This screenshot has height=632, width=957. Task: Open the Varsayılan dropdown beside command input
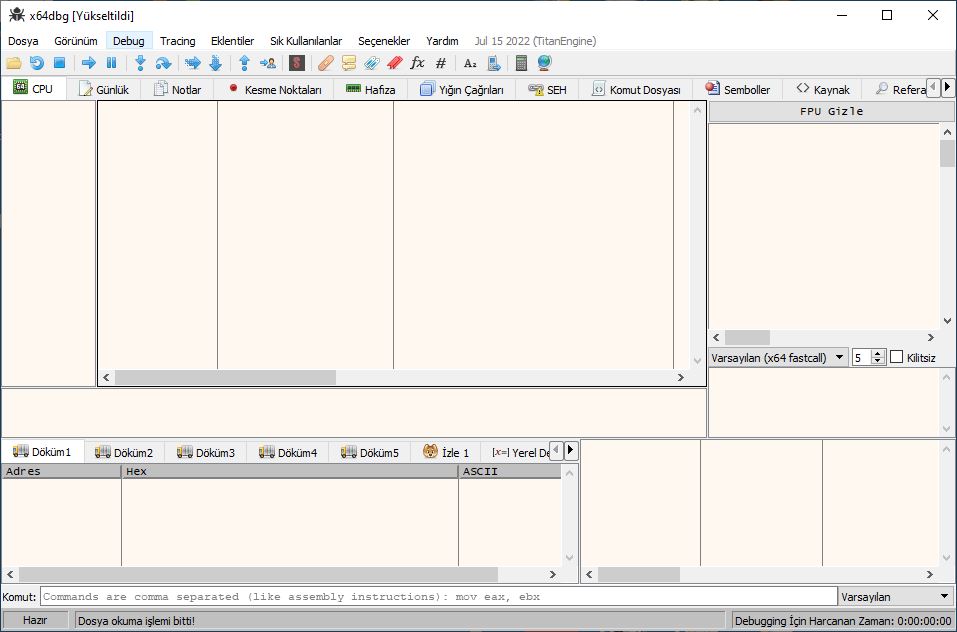pyautogui.click(x=896, y=597)
